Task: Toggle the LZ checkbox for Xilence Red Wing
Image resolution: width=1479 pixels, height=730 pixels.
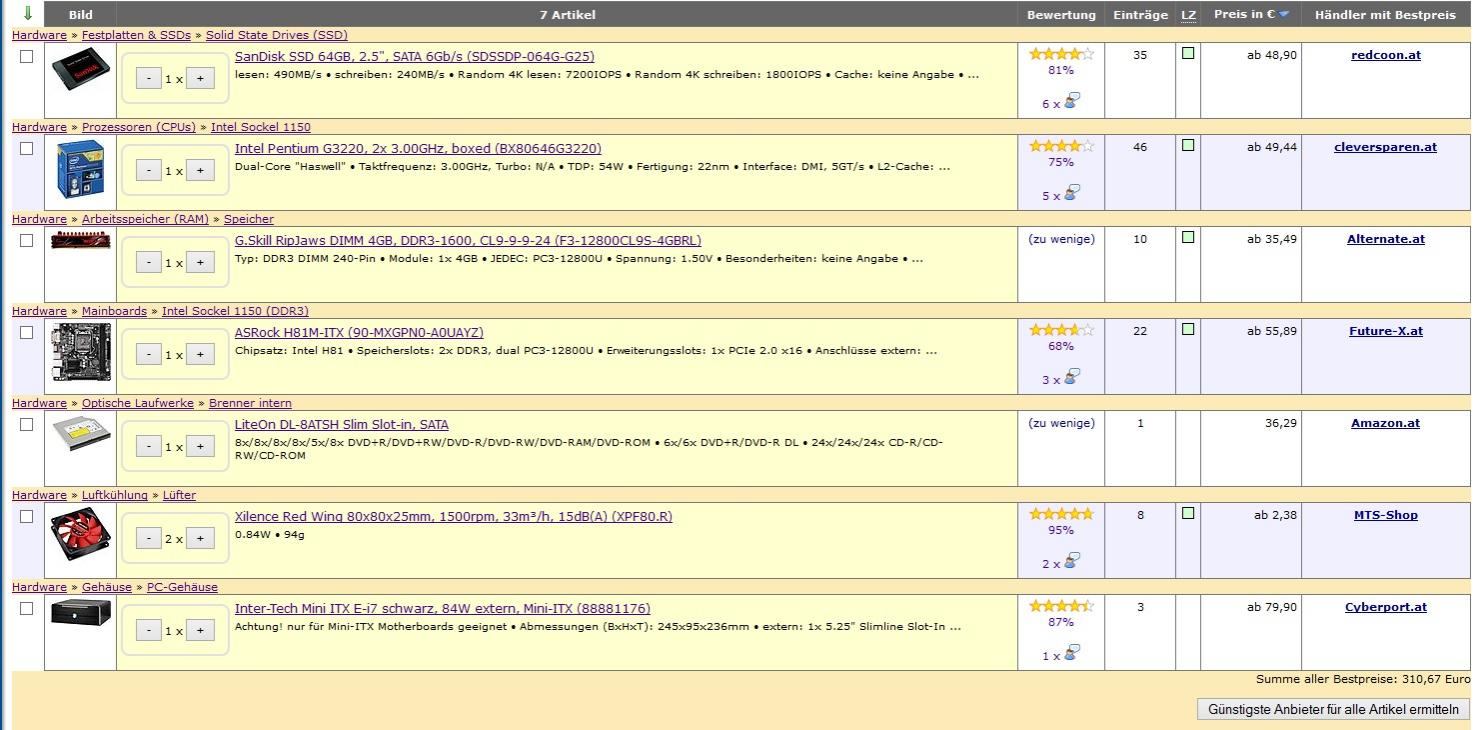Action: [x=1188, y=513]
